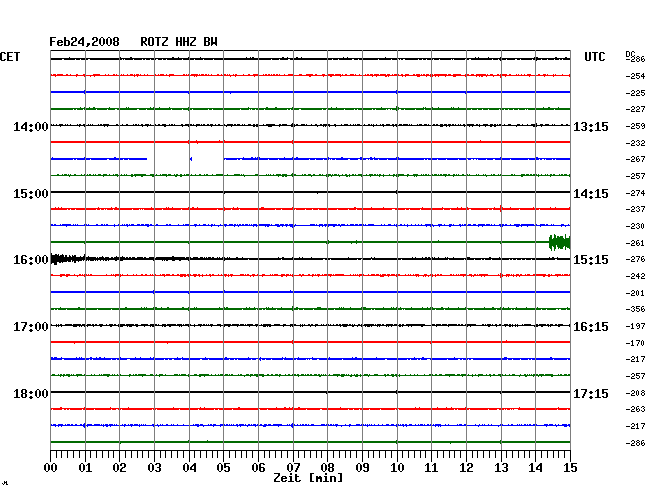Screen dimensions: 650x494
Task: Click the 17:00 CET time label
Action: pos(31,327)
